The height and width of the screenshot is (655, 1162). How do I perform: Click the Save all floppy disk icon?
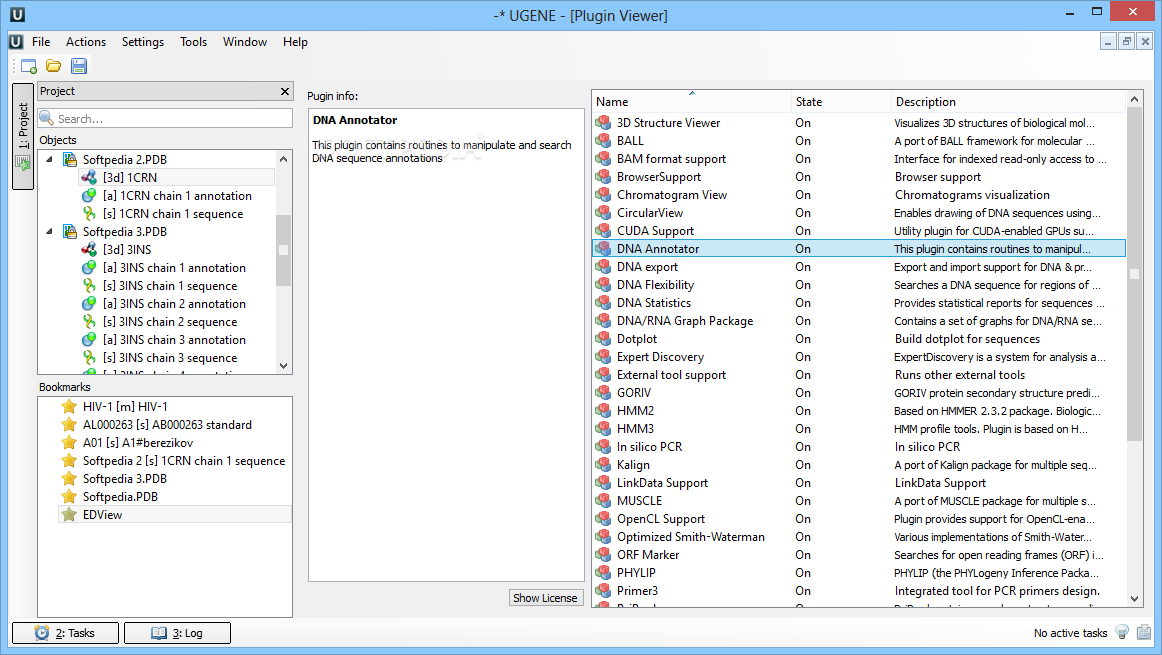click(79, 67)
